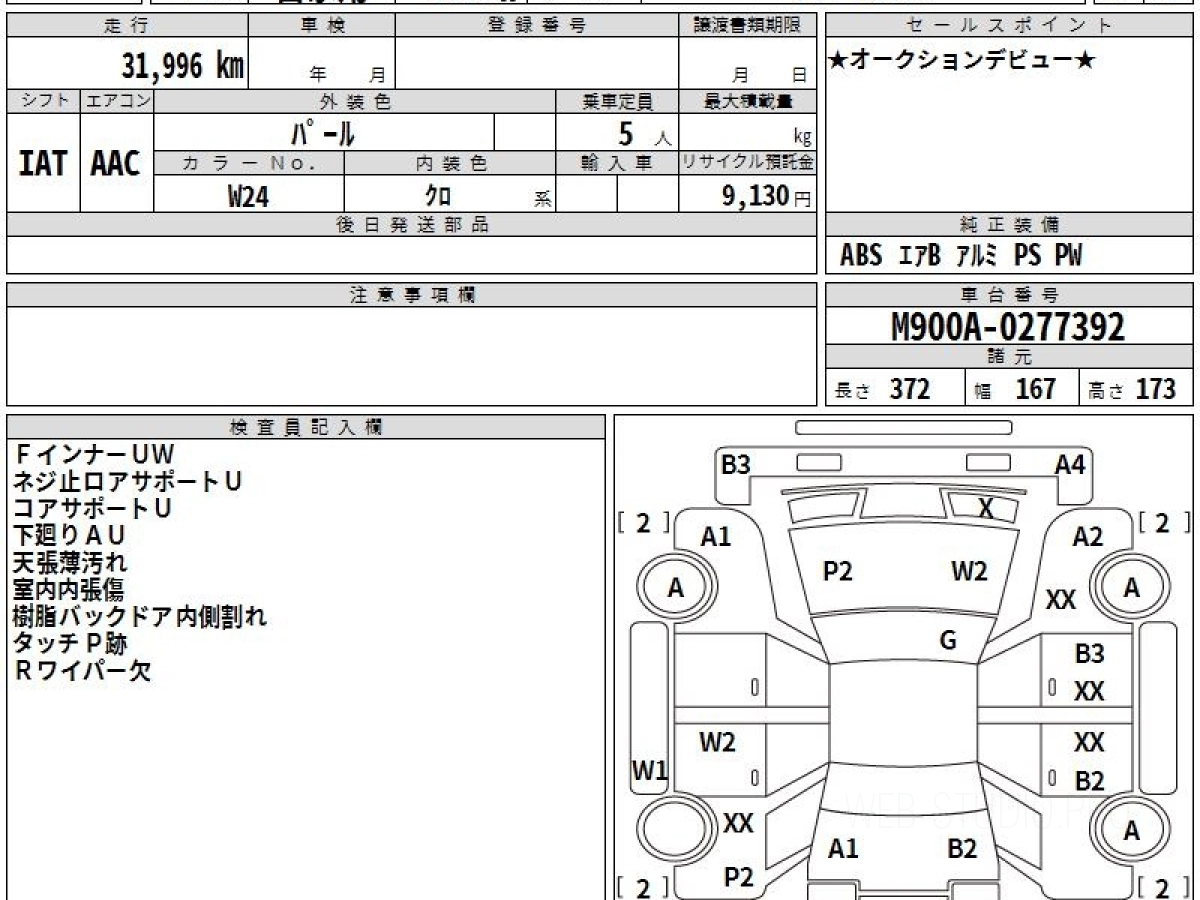The width and height of the screenshot is (1200, 900).
Task: Click the 天張薄汚れ note
Action: 70,562
